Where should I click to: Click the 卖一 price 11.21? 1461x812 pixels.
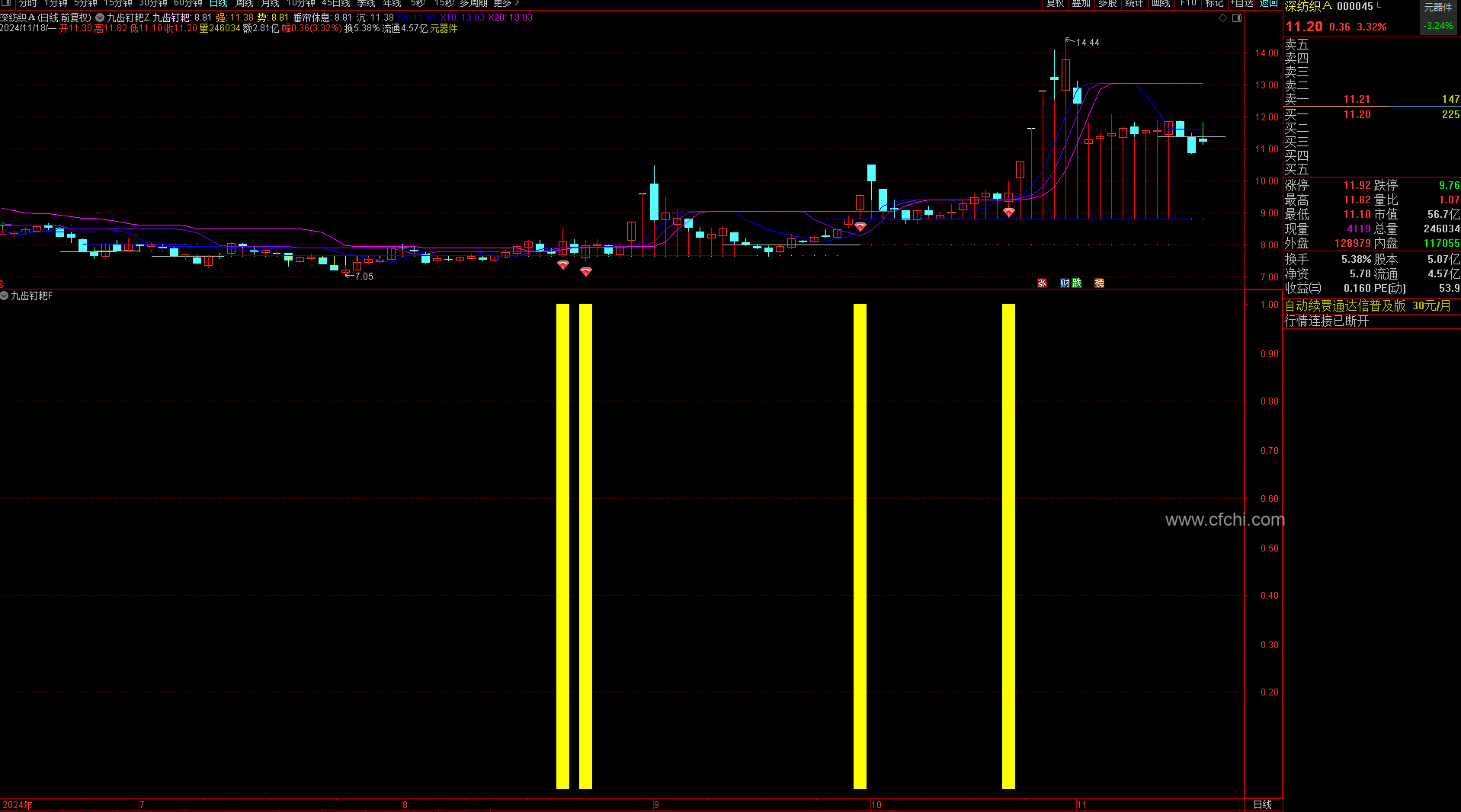coord(1357,100)
